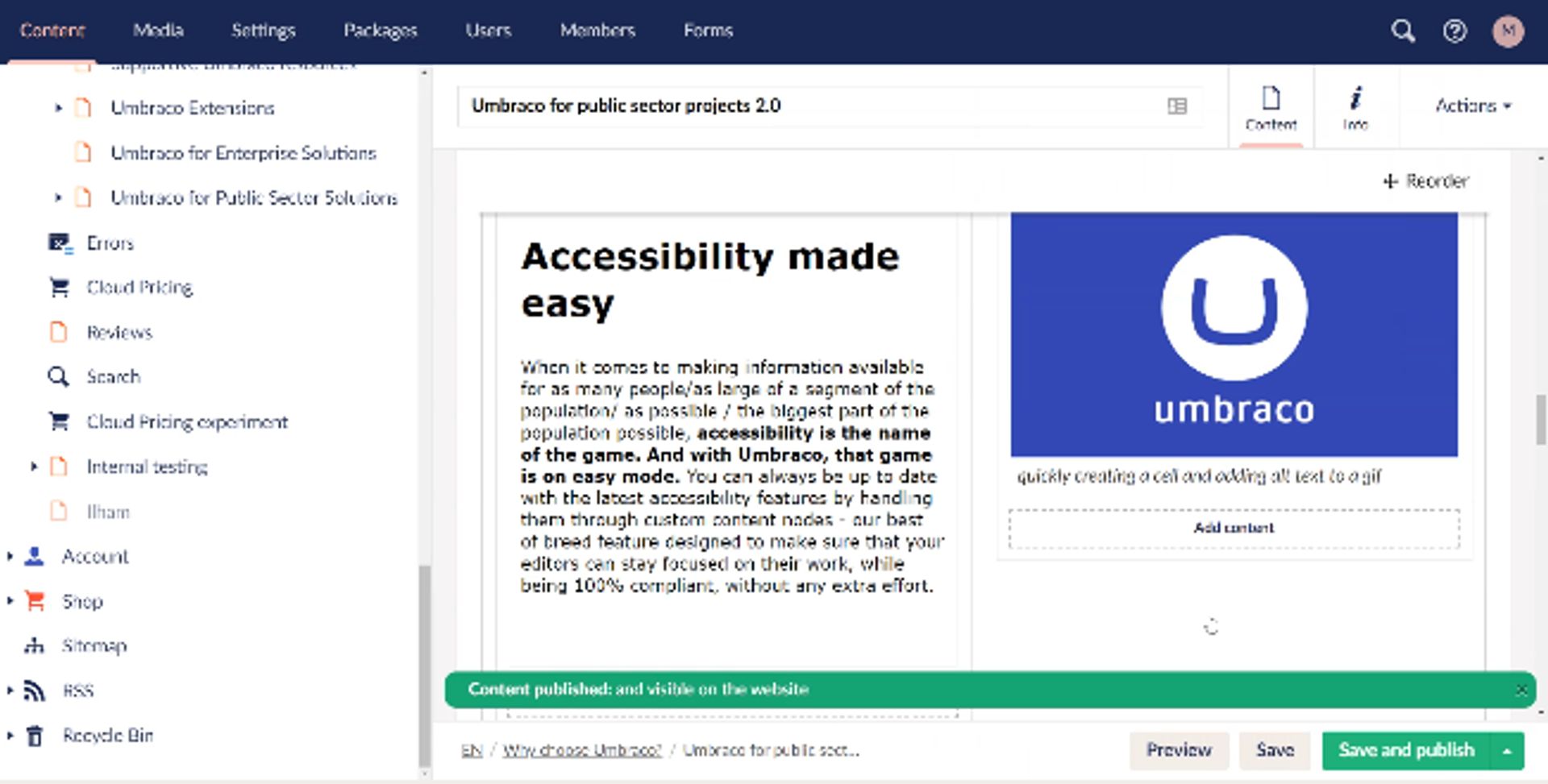Click the Save and publish button
The height and width of the screenshot is (784, 1548).
1406,749
